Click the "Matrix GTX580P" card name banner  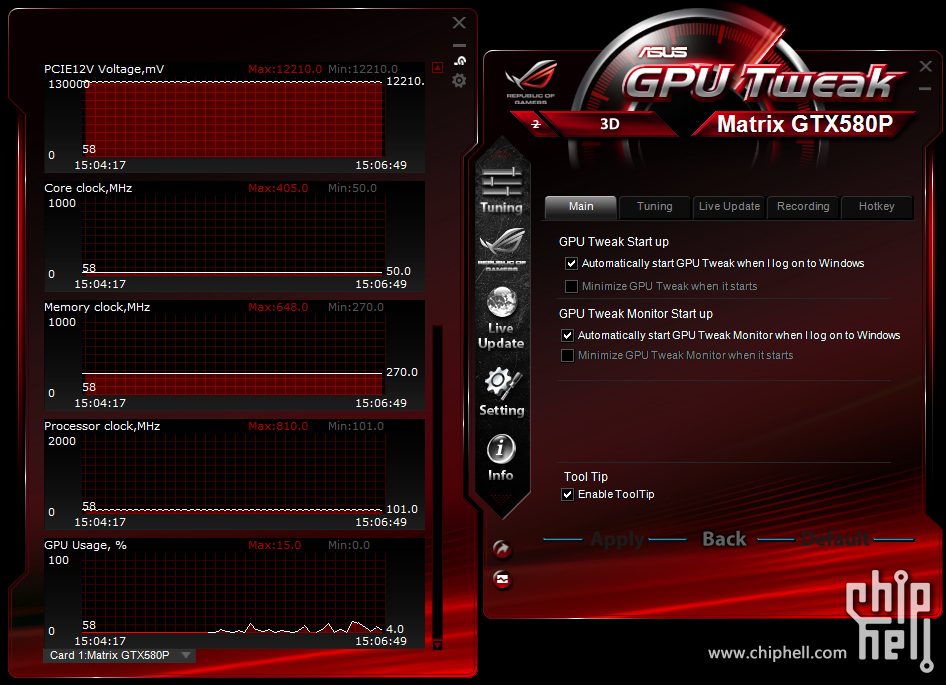tap(804, 124)
